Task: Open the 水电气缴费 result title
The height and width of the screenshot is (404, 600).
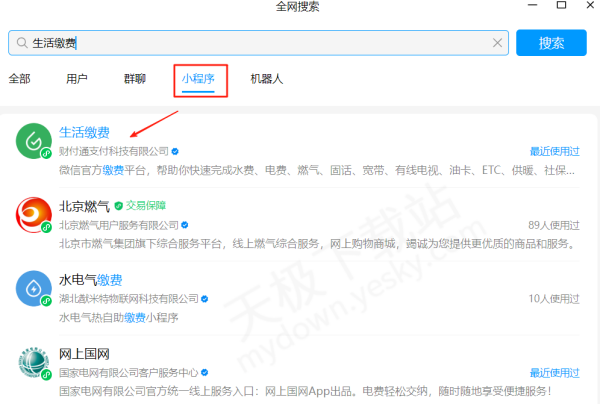Action: (91, 280)
